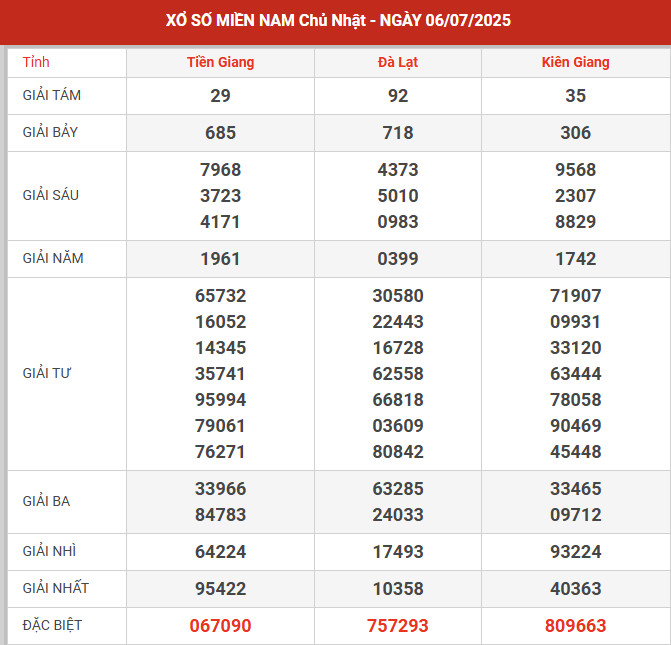Select number 63444 in giải tư
The height and width of the screenshot is (645, 671).
pyautogui.click(x=576, y=374)
